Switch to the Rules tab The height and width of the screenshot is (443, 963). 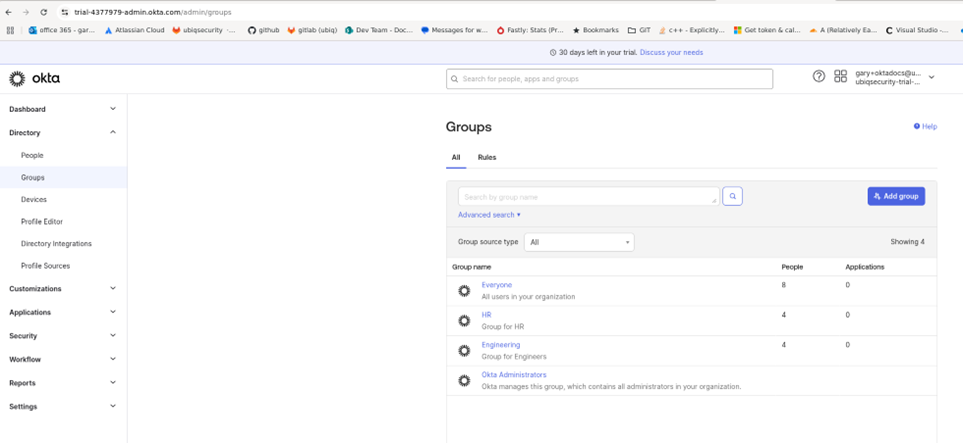click(x=487, y=157)
